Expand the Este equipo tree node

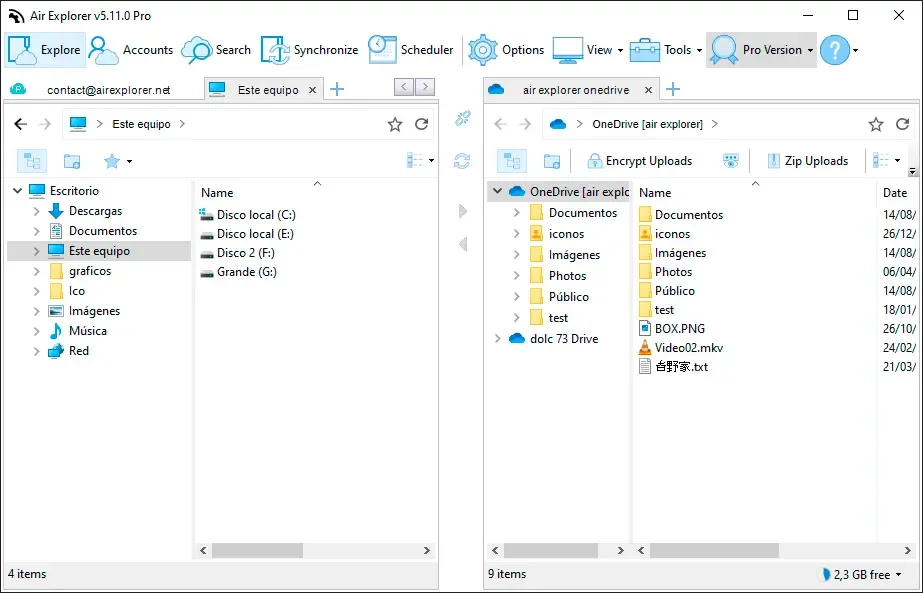pyautogui.click(x=36, y=251)
